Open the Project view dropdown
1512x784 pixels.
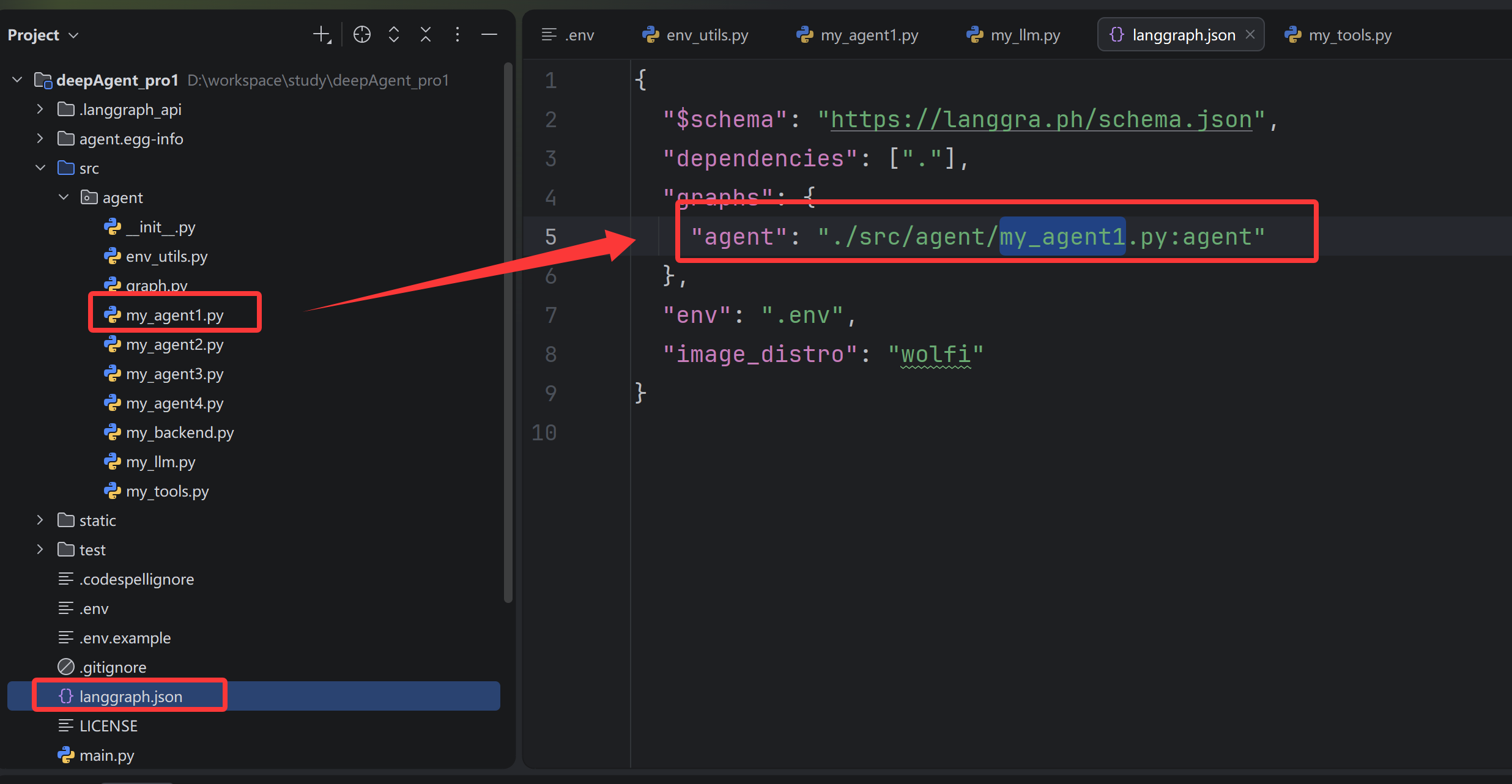(x=43, y=35)
